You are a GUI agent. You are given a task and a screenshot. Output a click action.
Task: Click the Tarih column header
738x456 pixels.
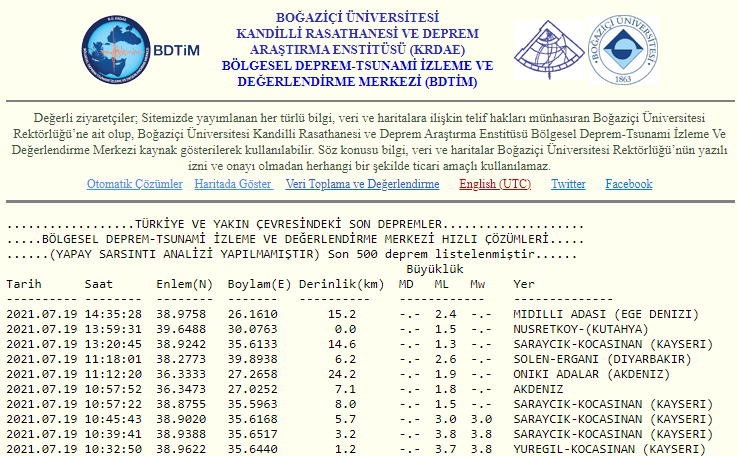pos(24,284)
